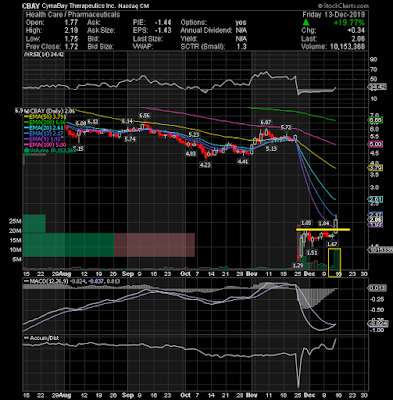Click the 1.29 low price label
Image resolution: width=393 pixels, height=400 pixels.
click(298, 265)
